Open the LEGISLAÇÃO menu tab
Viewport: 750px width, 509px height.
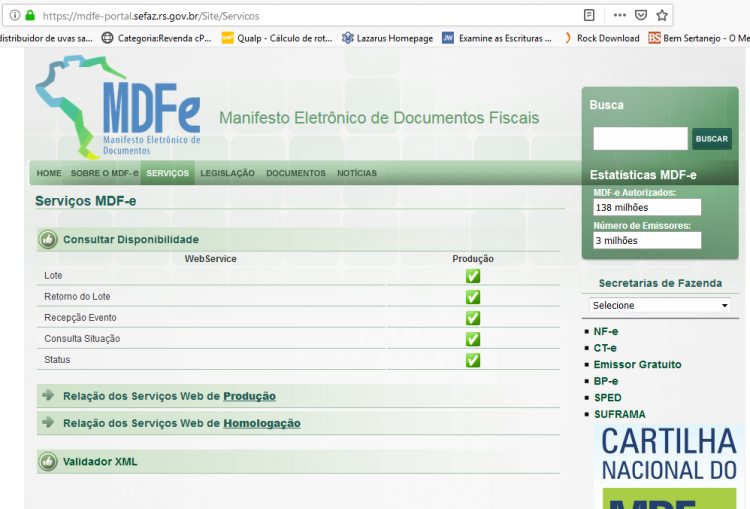[x=227, y=173]
